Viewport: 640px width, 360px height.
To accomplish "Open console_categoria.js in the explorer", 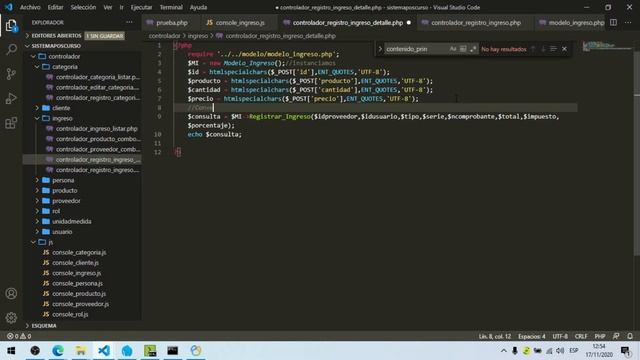I will pyautogui.click(x=79, y=252).
